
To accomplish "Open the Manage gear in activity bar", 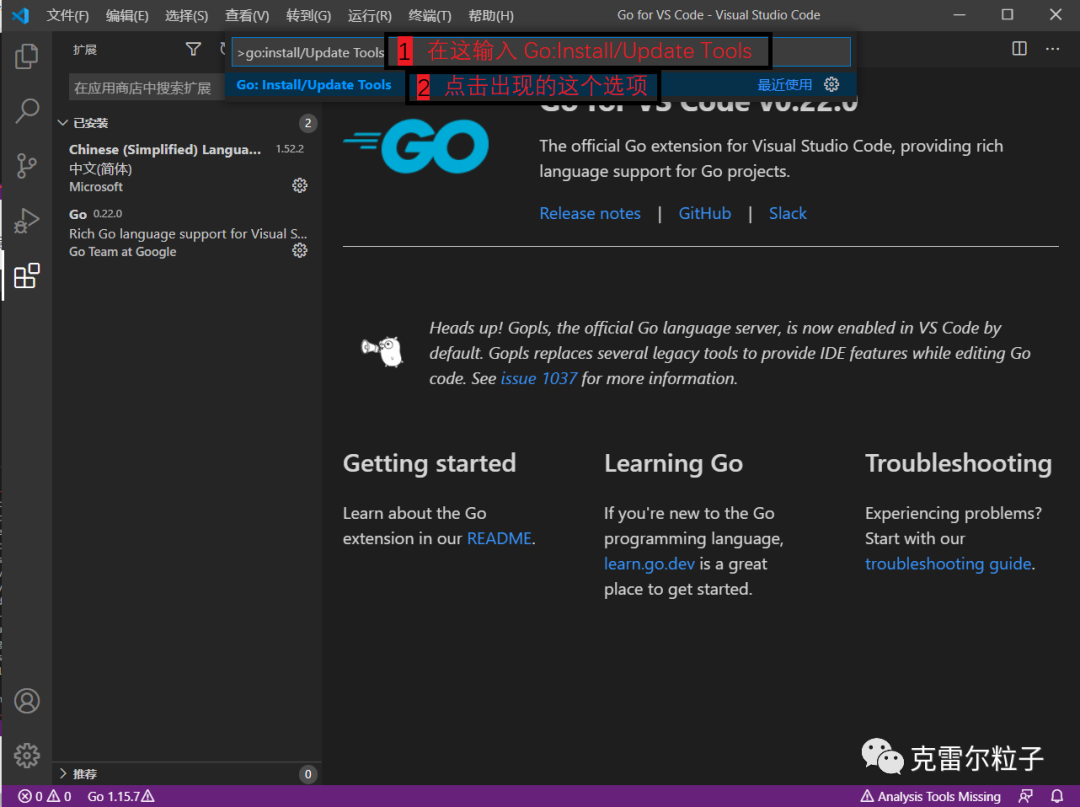I will 27,755.
